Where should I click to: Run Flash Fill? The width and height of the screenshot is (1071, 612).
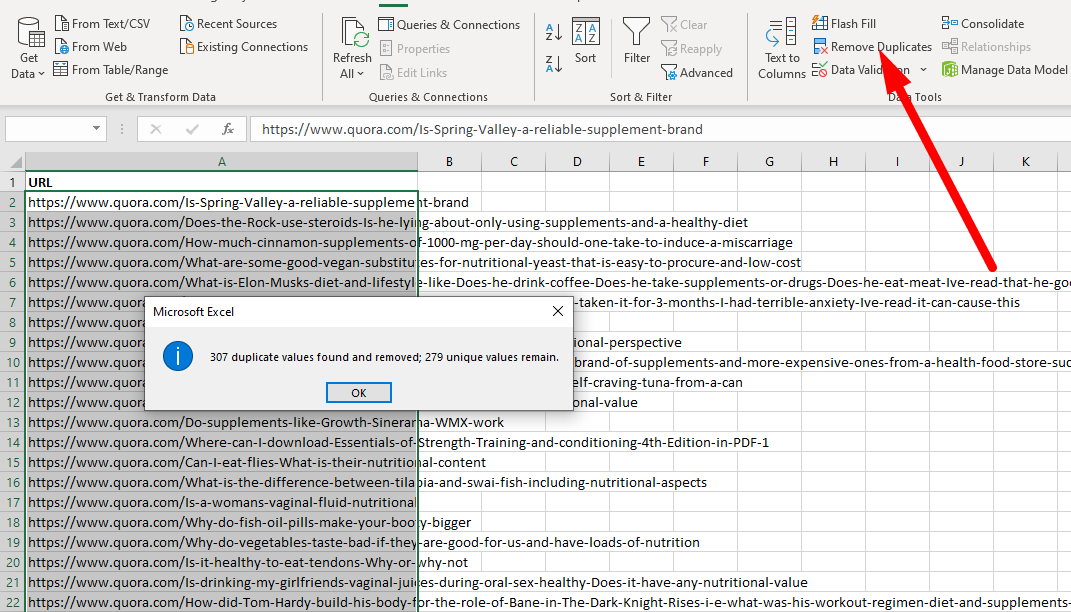coord(844,24)
